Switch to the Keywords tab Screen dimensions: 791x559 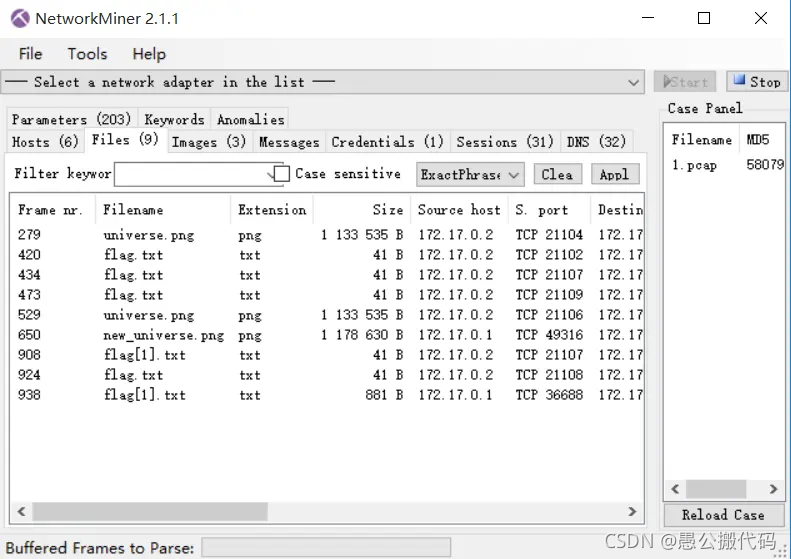[x=174, y=119]
